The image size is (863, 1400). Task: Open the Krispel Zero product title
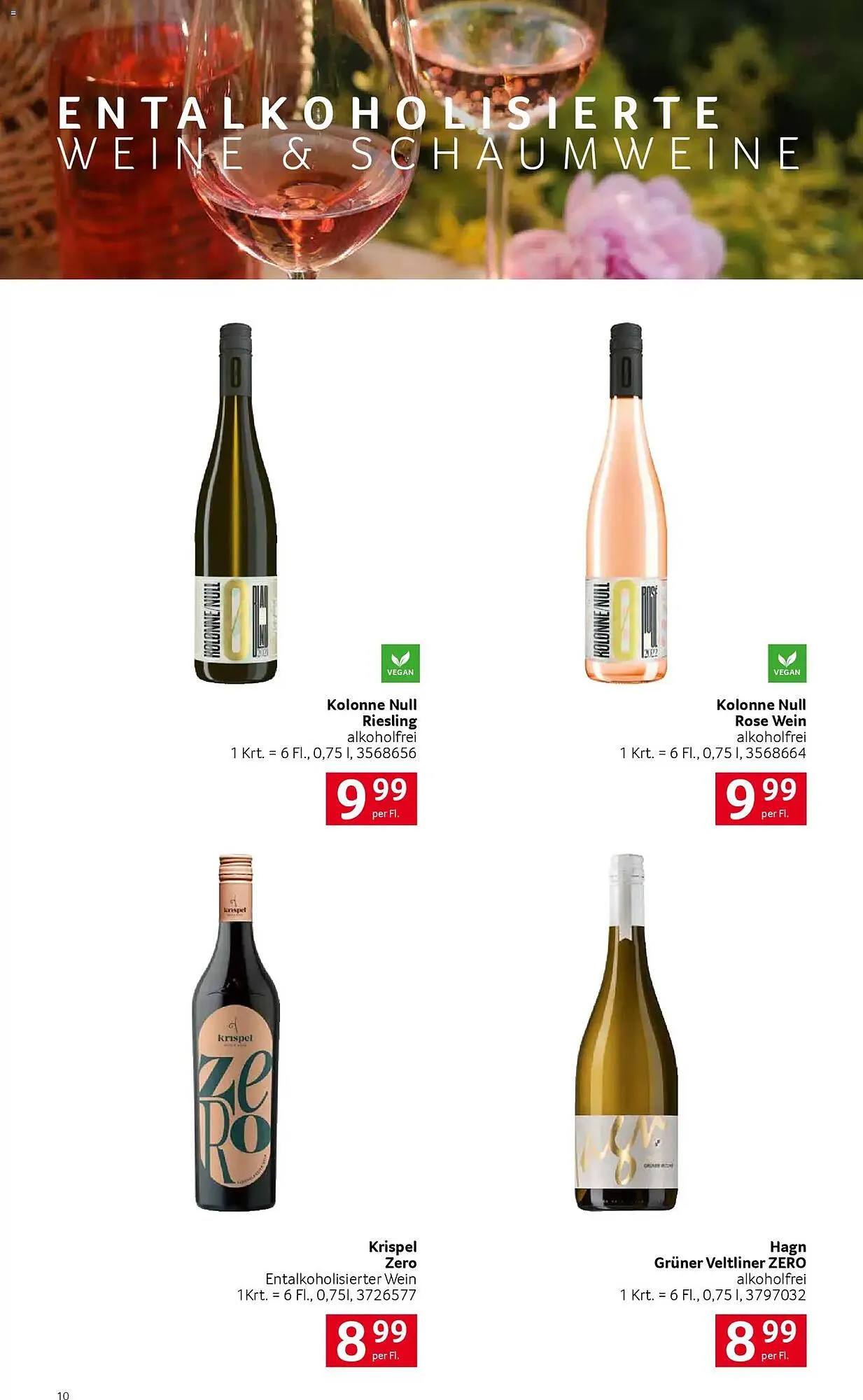(393, 1254)
